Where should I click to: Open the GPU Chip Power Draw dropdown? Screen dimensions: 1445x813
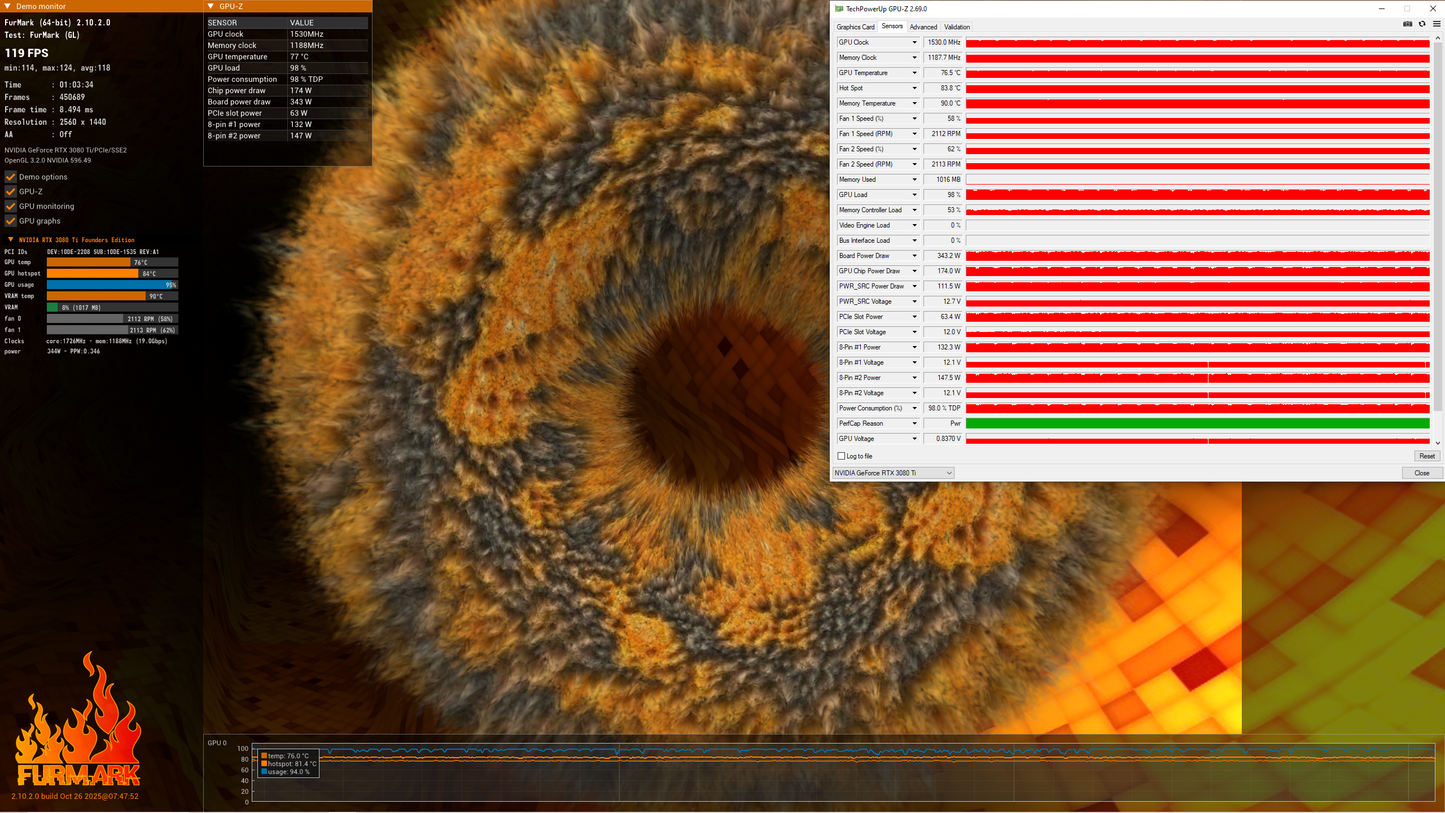point(914,271)
